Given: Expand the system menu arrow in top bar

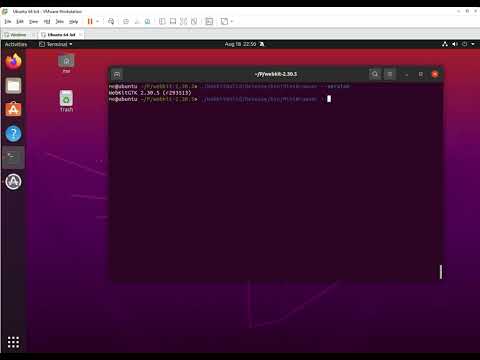Looking at the screenshot, I should tap(473, 44).
